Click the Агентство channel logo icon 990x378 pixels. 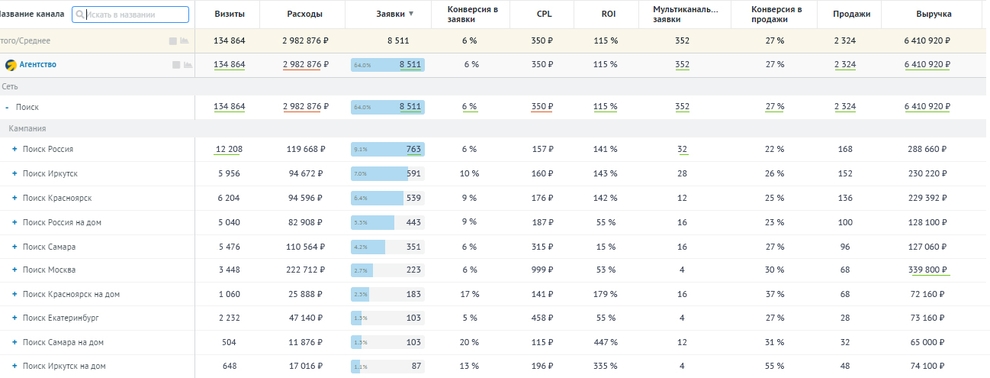[10, 65]
